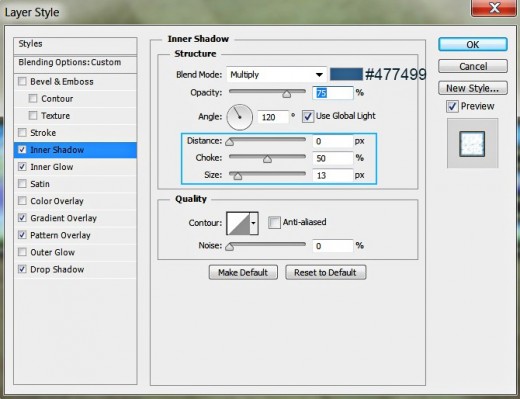
Task: Open the contour curve thumbnail picker
Action: point(238,223)
